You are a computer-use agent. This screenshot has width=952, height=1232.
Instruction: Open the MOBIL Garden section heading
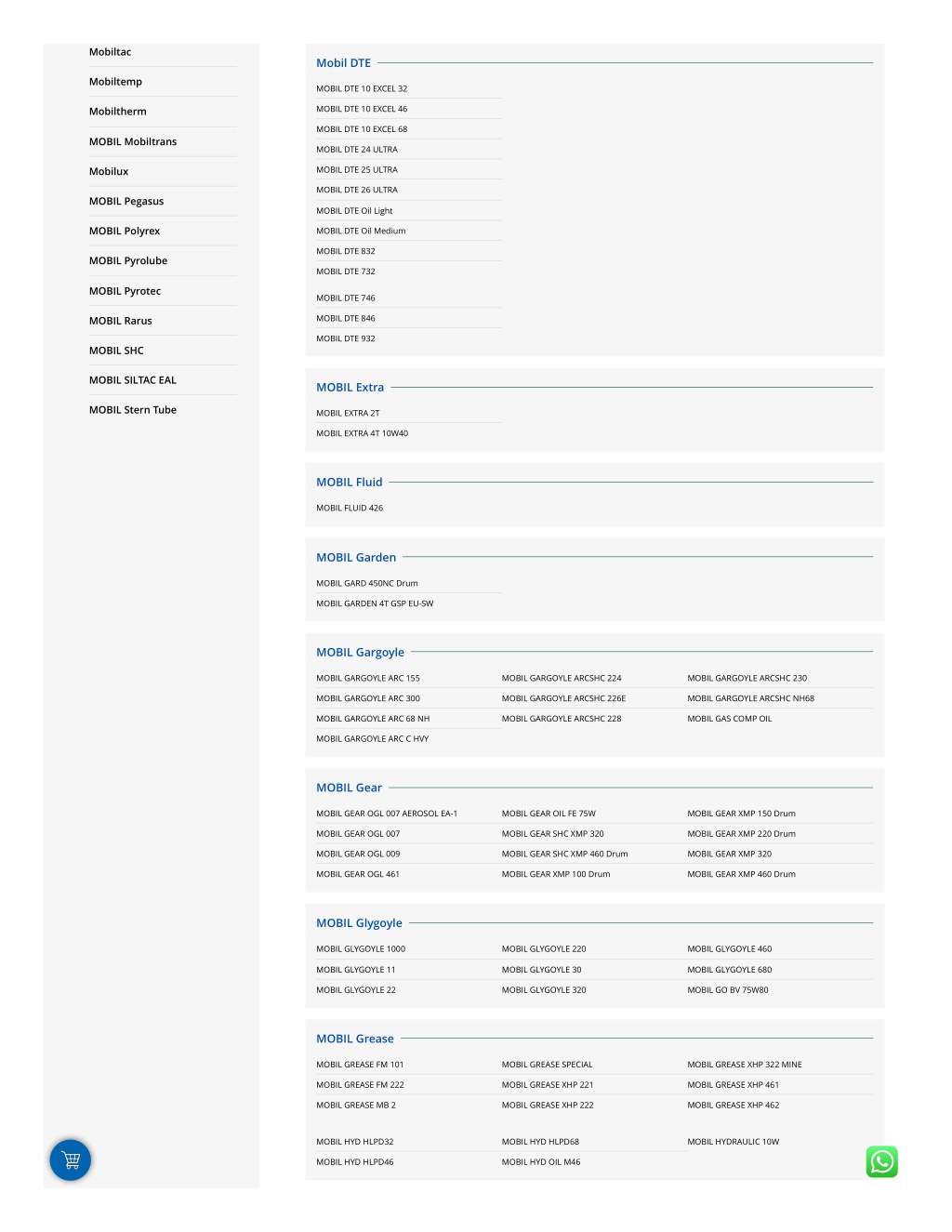click(356, 558)
